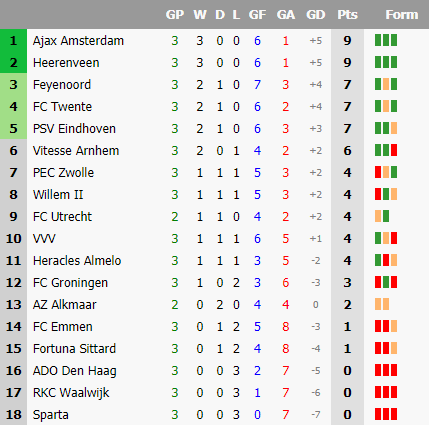Select Vitesse Arnhem's form bars
The height and width of the screenshot is (425, 429).
386,150
